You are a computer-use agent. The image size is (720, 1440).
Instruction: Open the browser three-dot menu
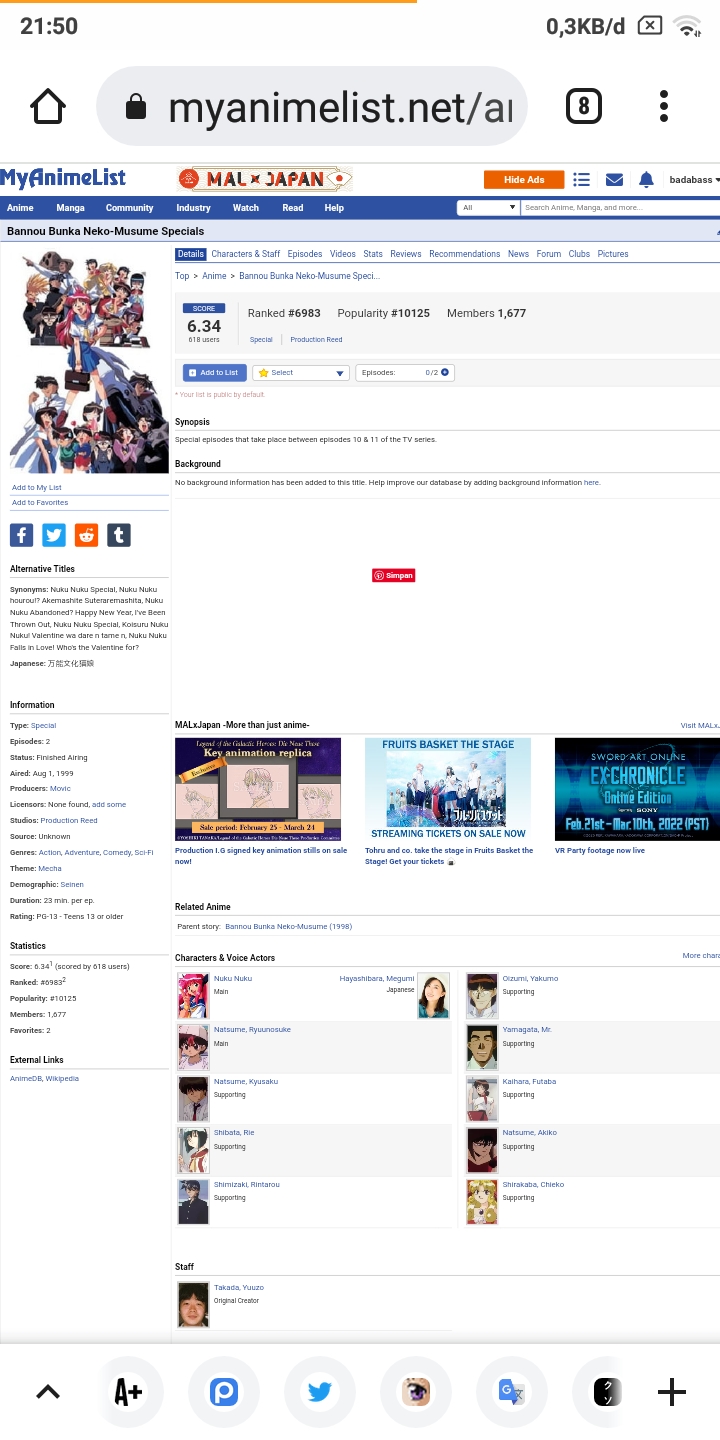coord(664,106)
